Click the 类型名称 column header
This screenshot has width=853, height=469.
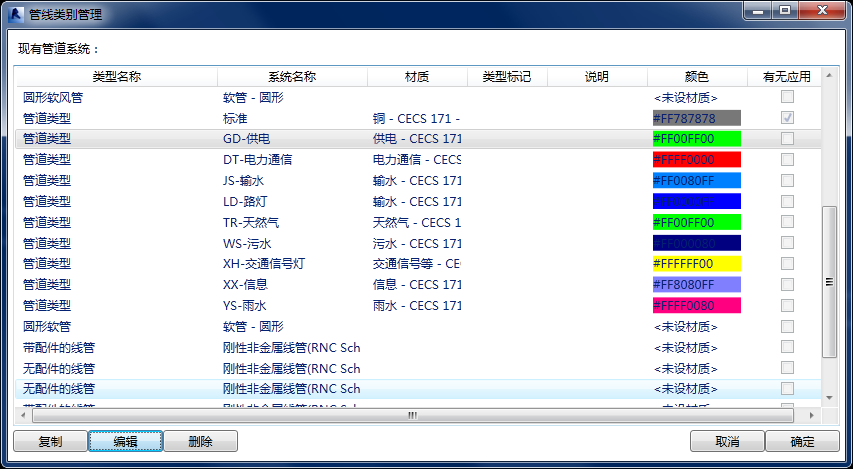click(116, 77)
